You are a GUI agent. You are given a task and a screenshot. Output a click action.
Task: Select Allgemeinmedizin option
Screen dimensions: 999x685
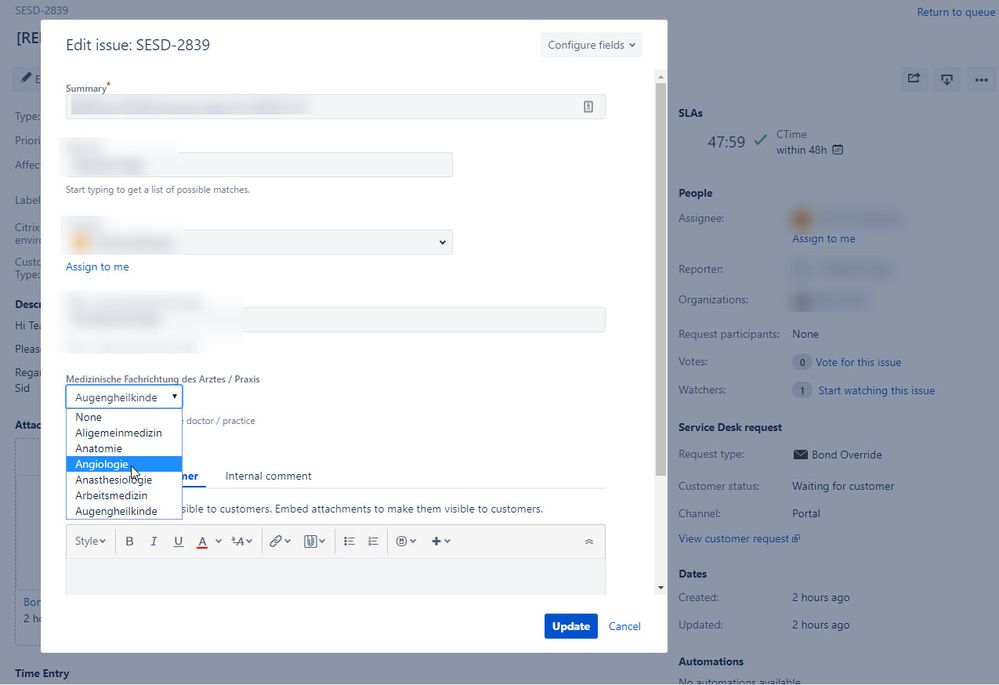pos(124,433)
